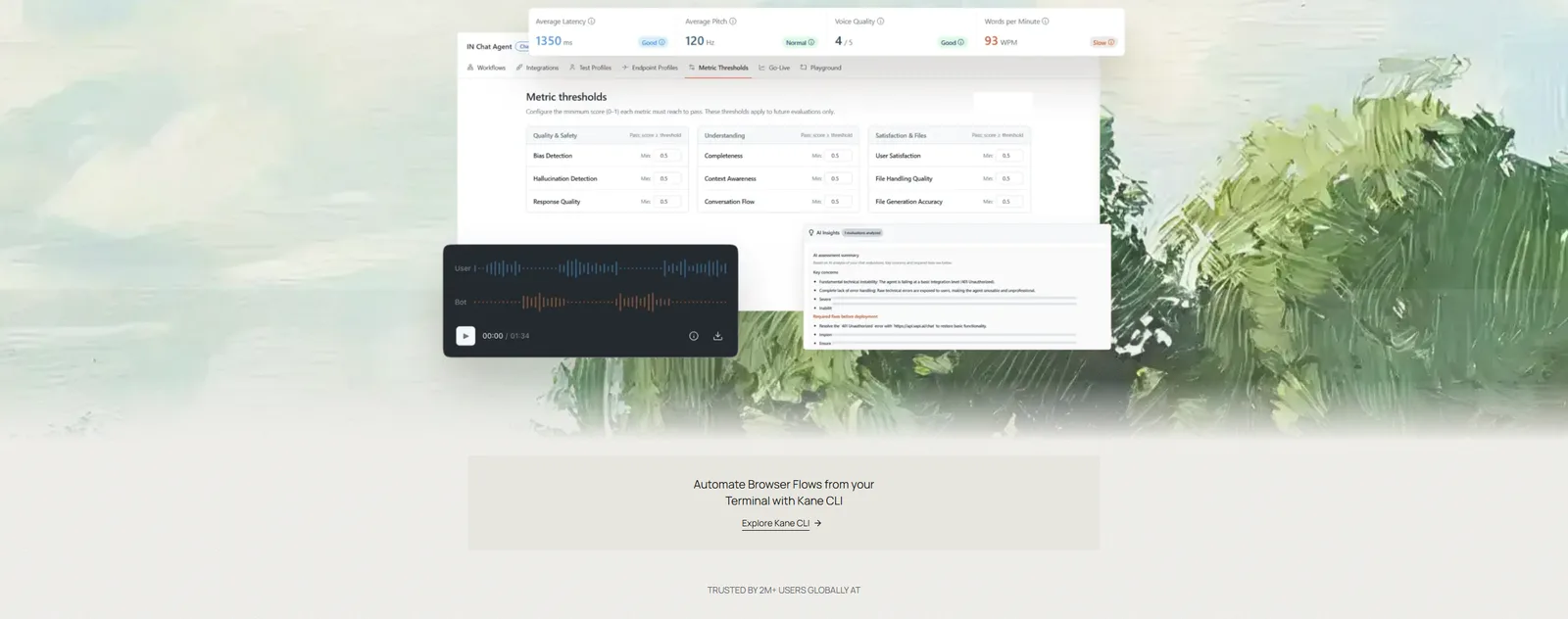Click the Completeness minimum score field
Screen dimensions: 1568x619
840,156
